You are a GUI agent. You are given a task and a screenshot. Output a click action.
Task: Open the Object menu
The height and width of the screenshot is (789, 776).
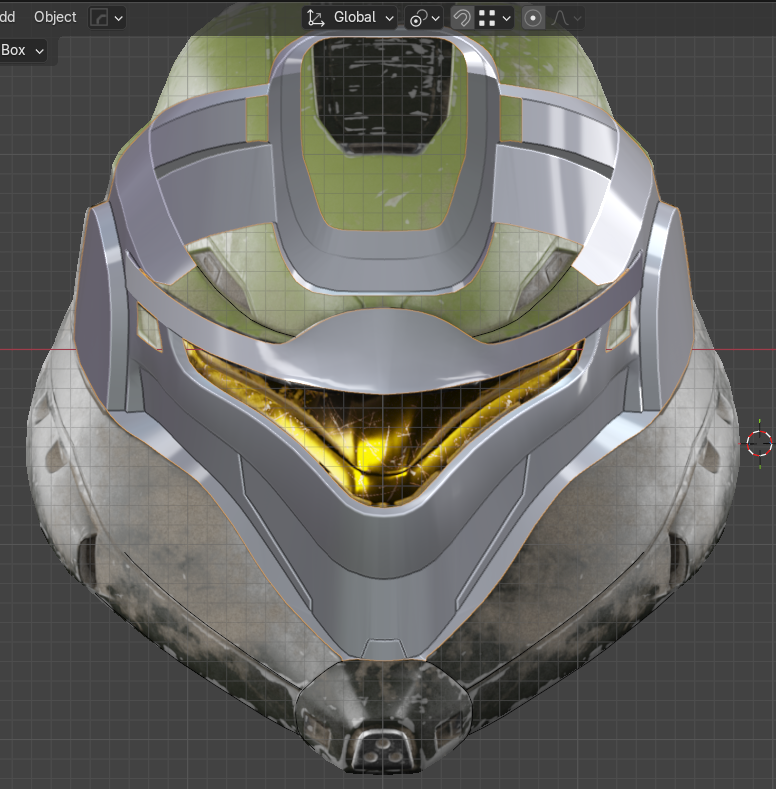pos(55,17)
